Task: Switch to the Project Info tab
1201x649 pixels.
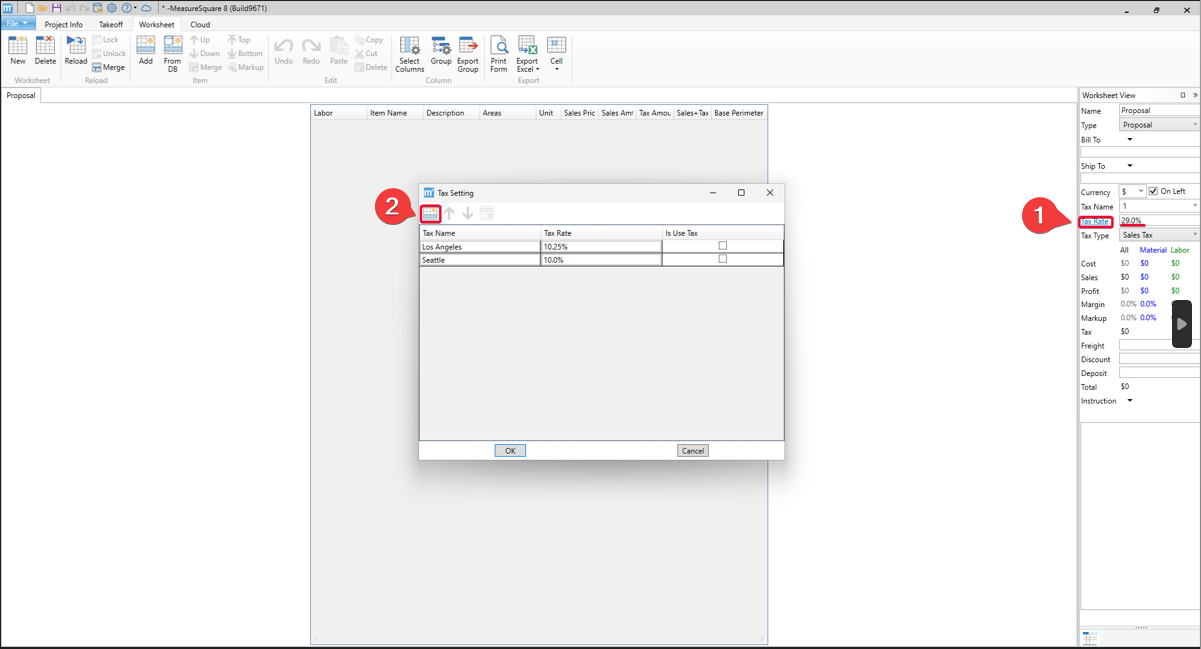Action: [64, 24]
